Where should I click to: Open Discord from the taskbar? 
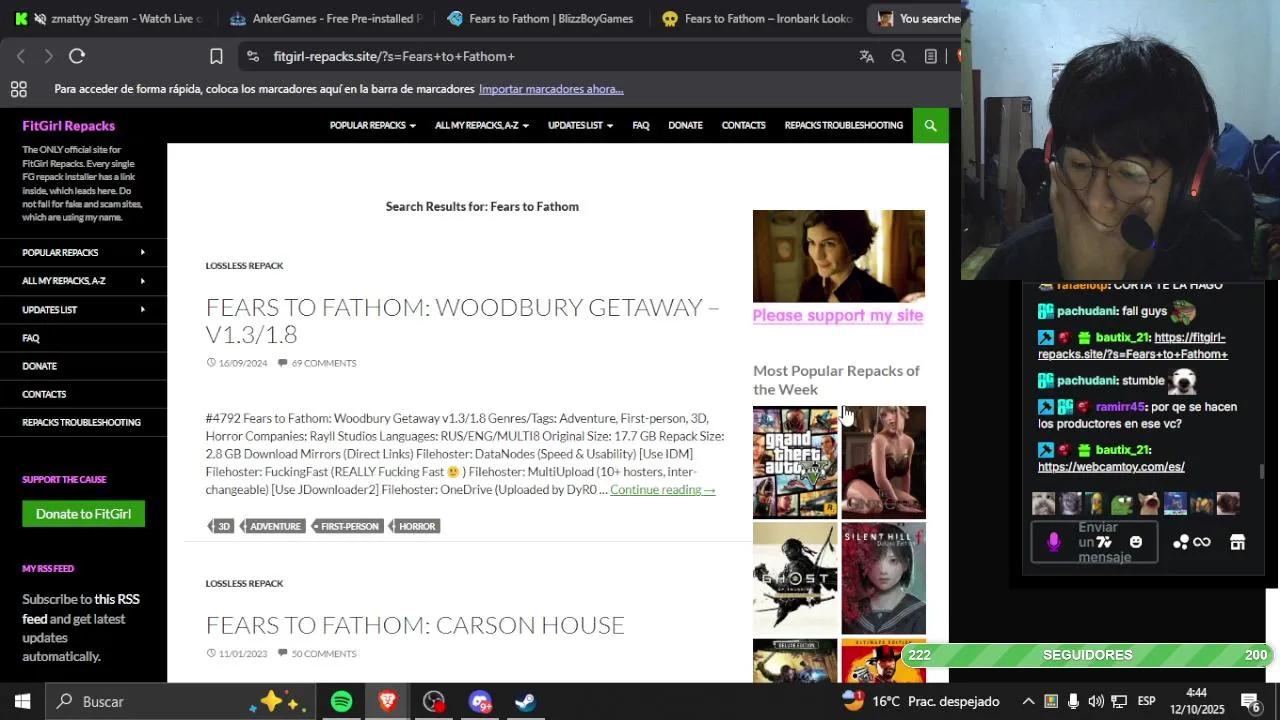click(x=480, y=702)
